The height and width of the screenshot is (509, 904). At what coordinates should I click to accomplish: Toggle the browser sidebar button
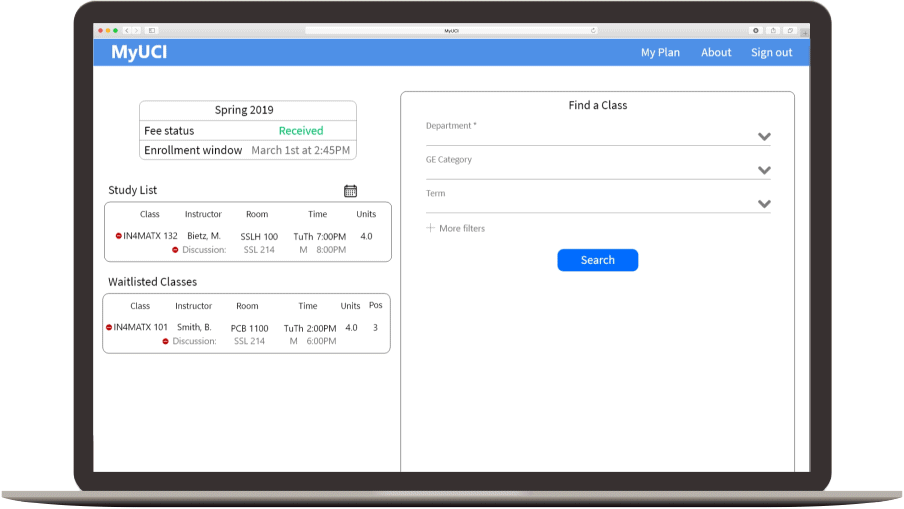pyautogui.click(x=152, y=31)
